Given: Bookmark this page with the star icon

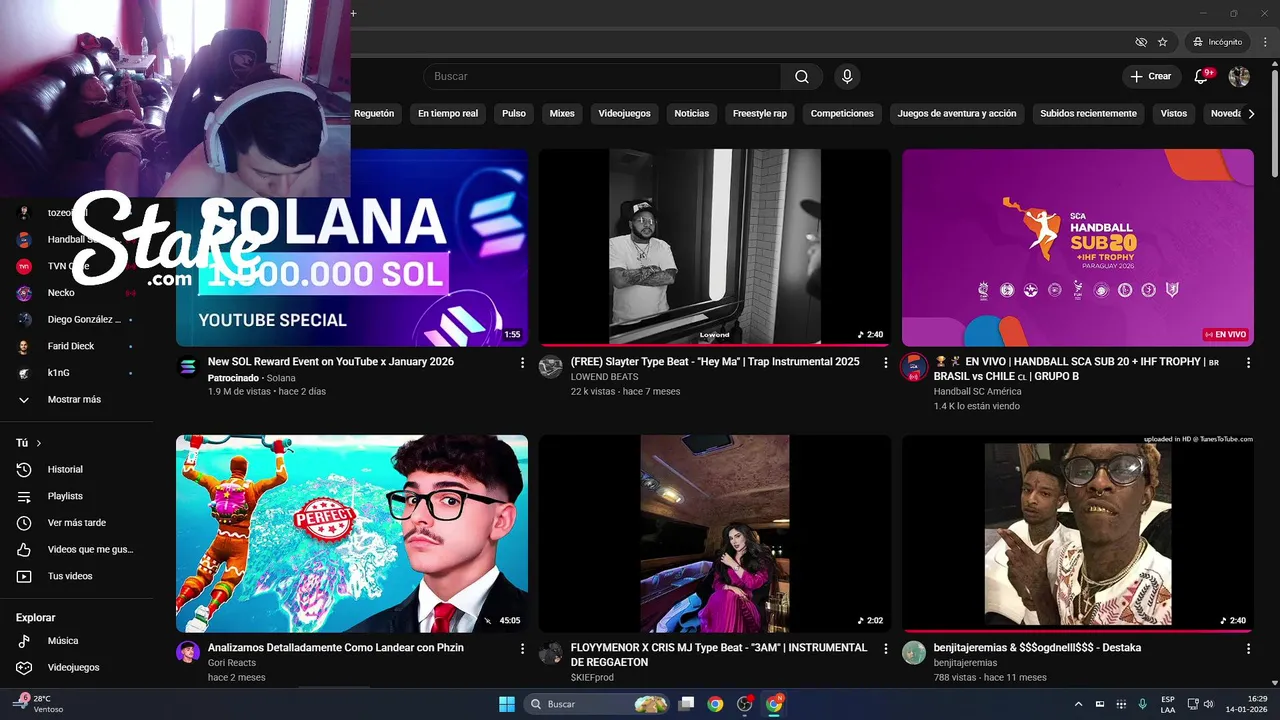Looking at the screenshot, I should (1162, 42).
